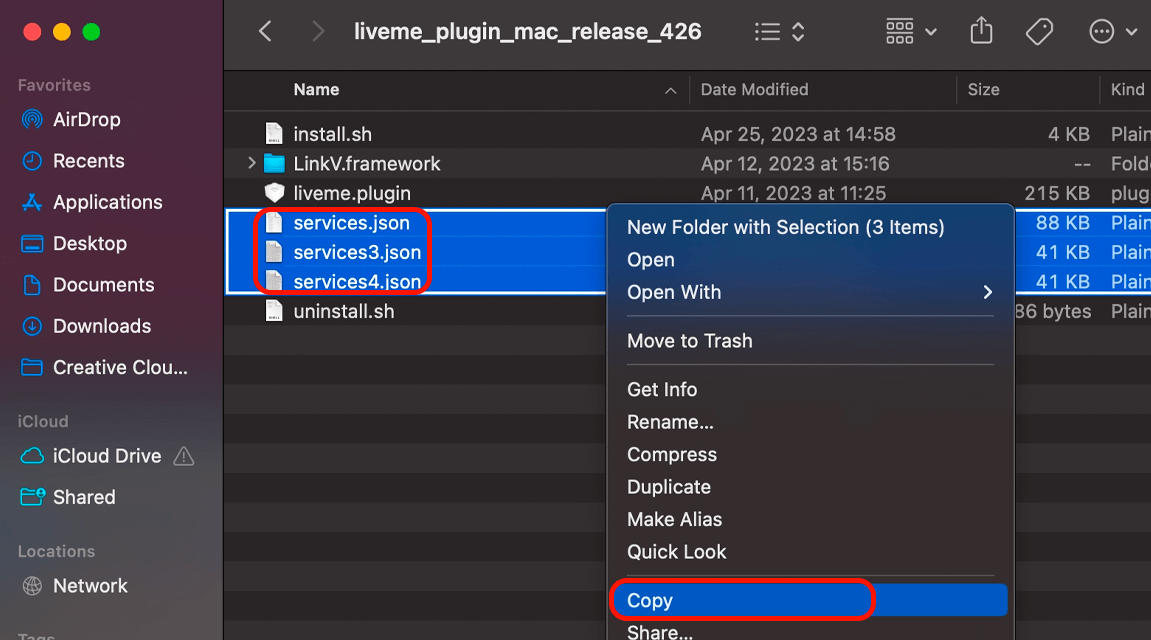Click the services3.json file name
This screenshot has height=640, width=1151.
pos(357,252)
